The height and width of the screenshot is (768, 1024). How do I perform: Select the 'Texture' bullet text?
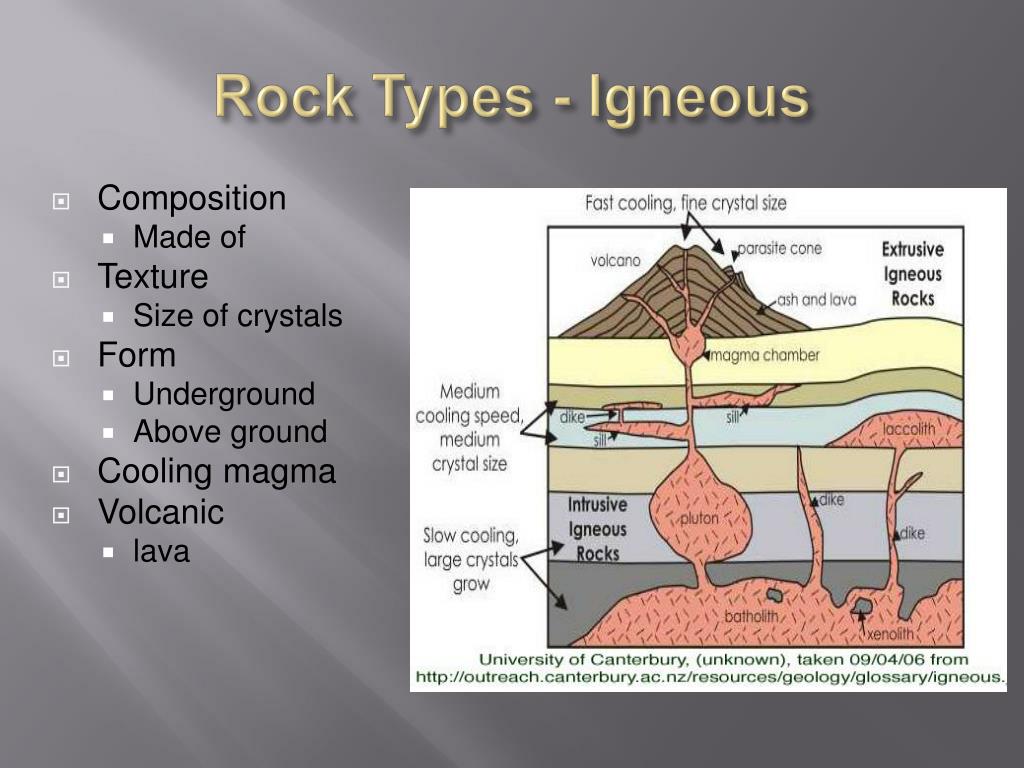click(153, 276)
